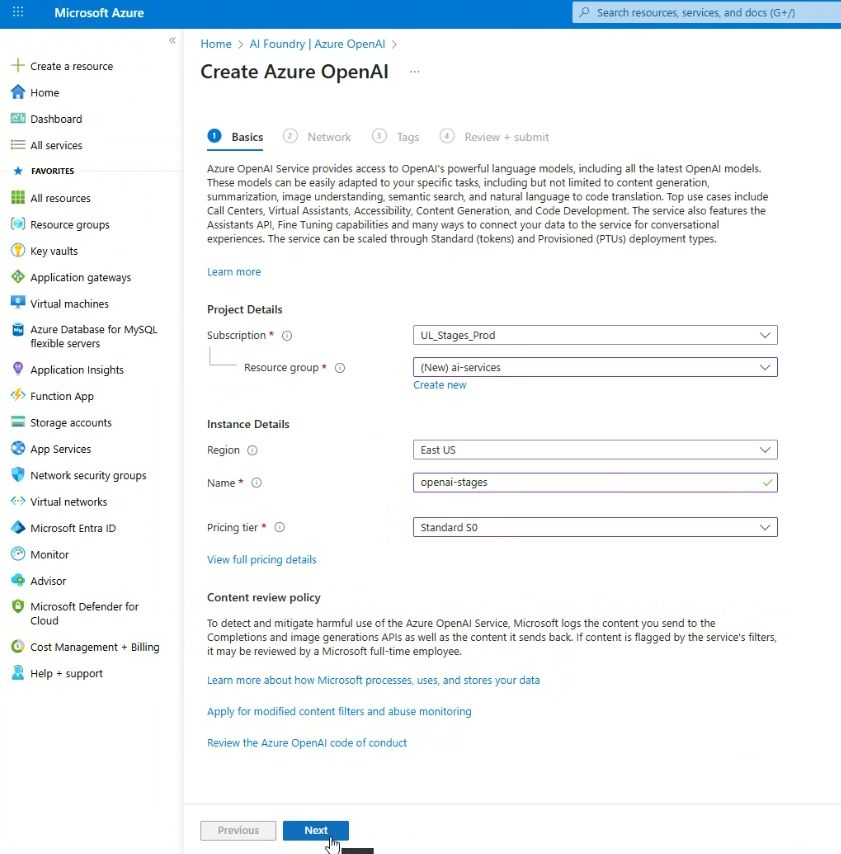Collapse the left sidebar with the chevron

click(x=172, y=41)
